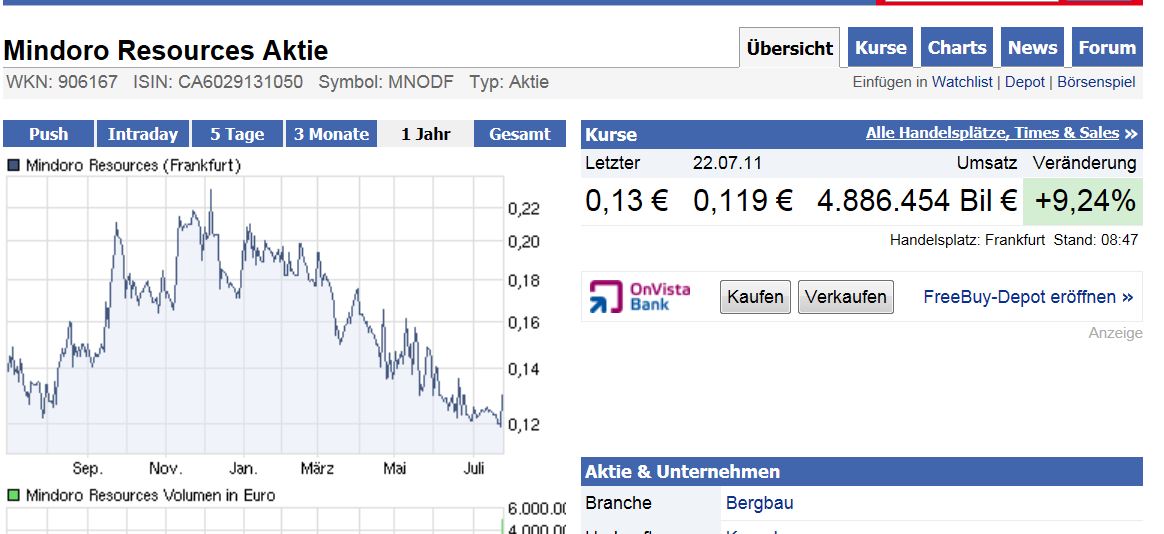1164x534 pixels.
Task: Open the Charts tab
Action: (x=957, y=48)
